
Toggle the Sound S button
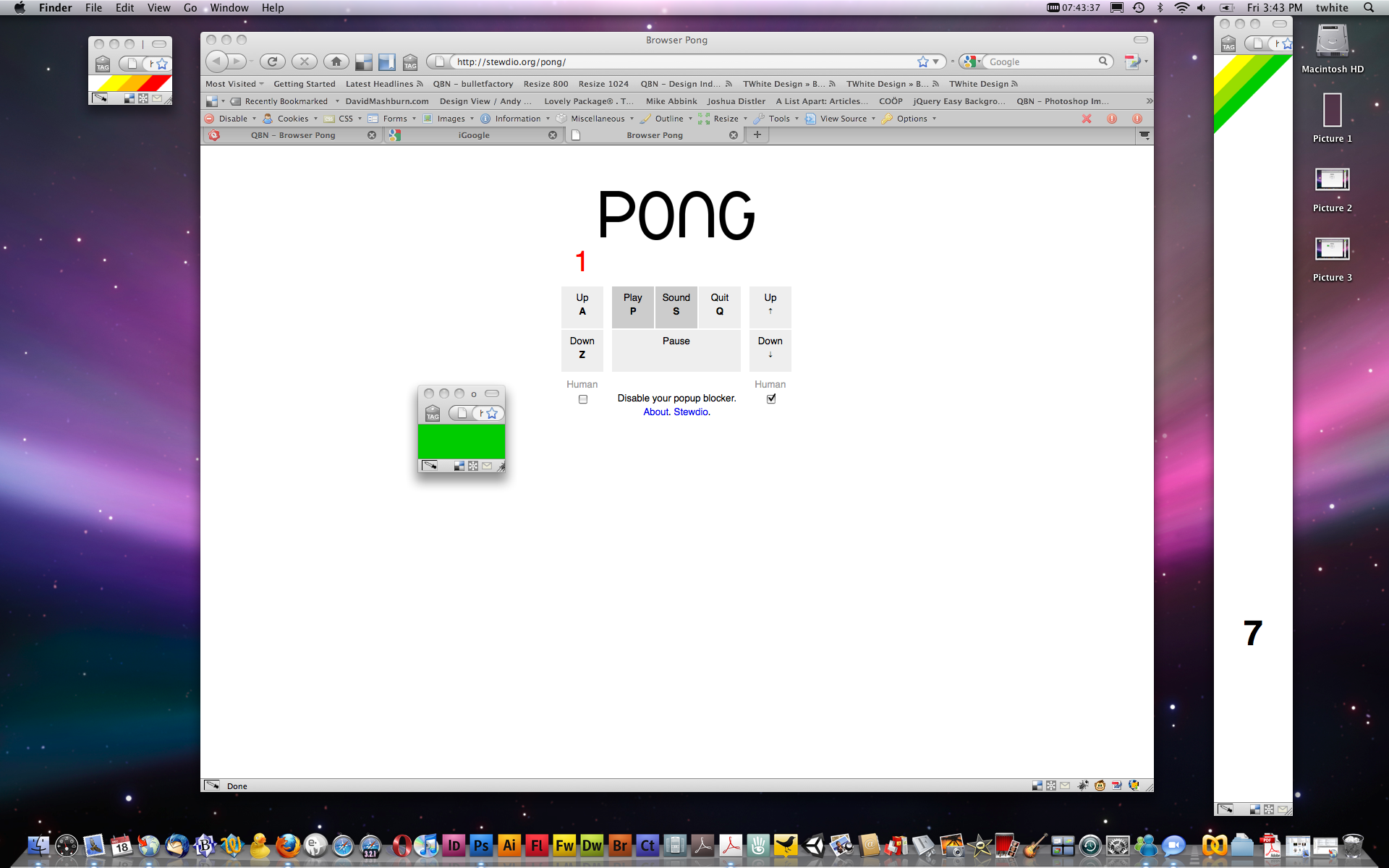tap(676, 305)
